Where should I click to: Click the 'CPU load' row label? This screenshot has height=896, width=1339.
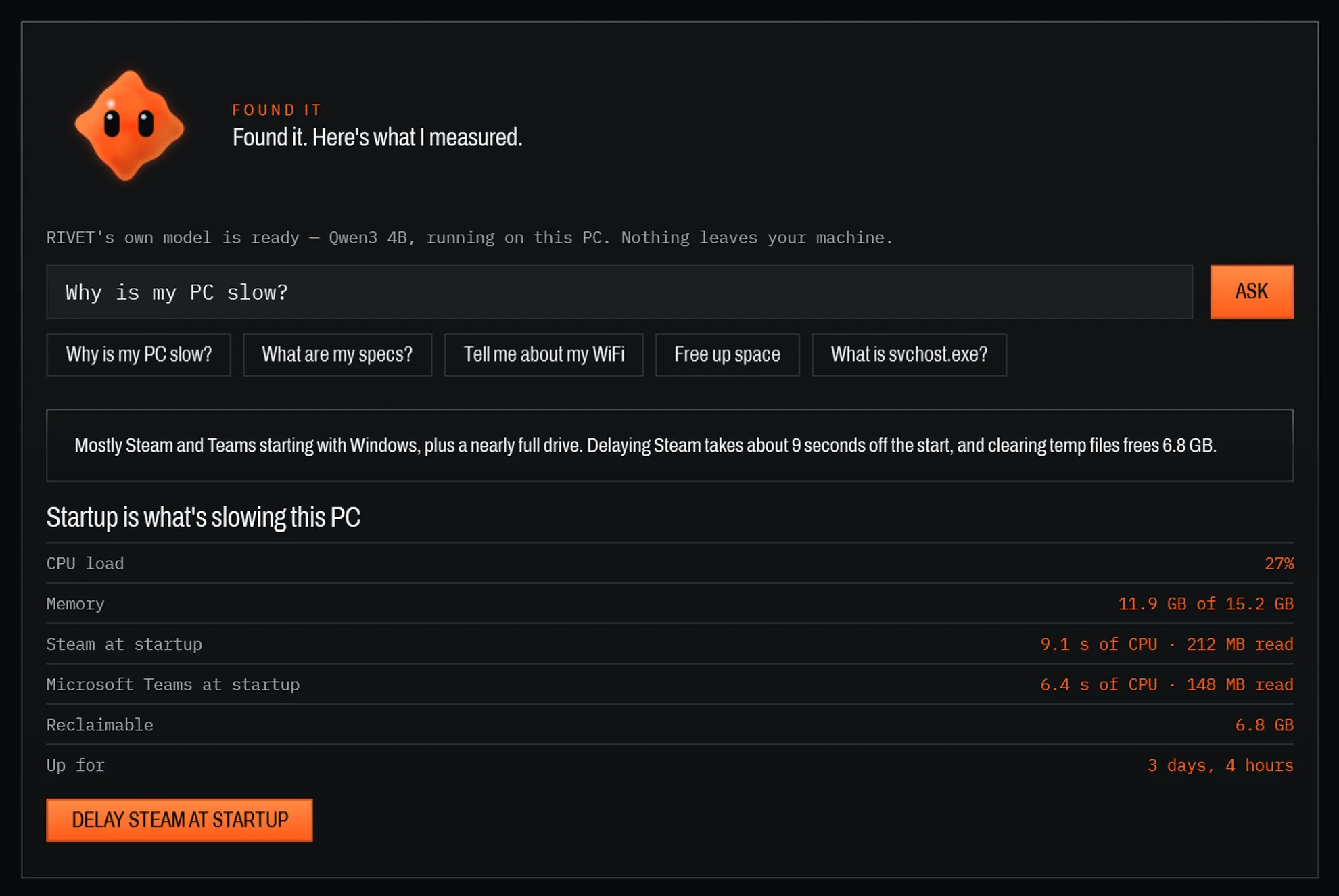coord(85,563)
